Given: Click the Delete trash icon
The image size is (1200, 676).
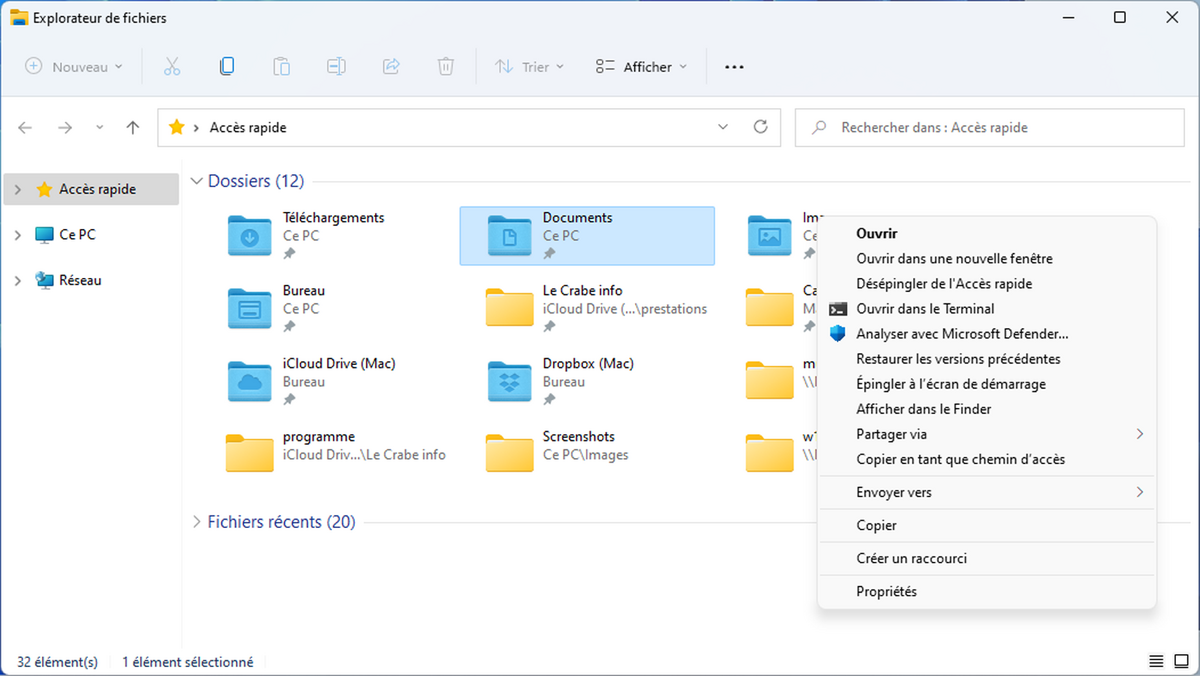Looking at the screenshot, I should (x=446, y=67).
